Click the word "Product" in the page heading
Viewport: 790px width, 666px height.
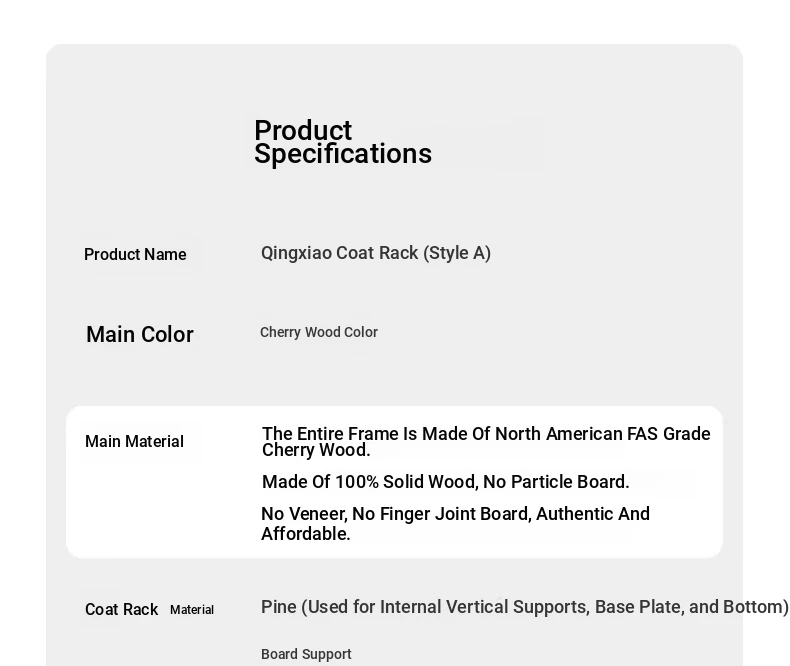(303, 131)
